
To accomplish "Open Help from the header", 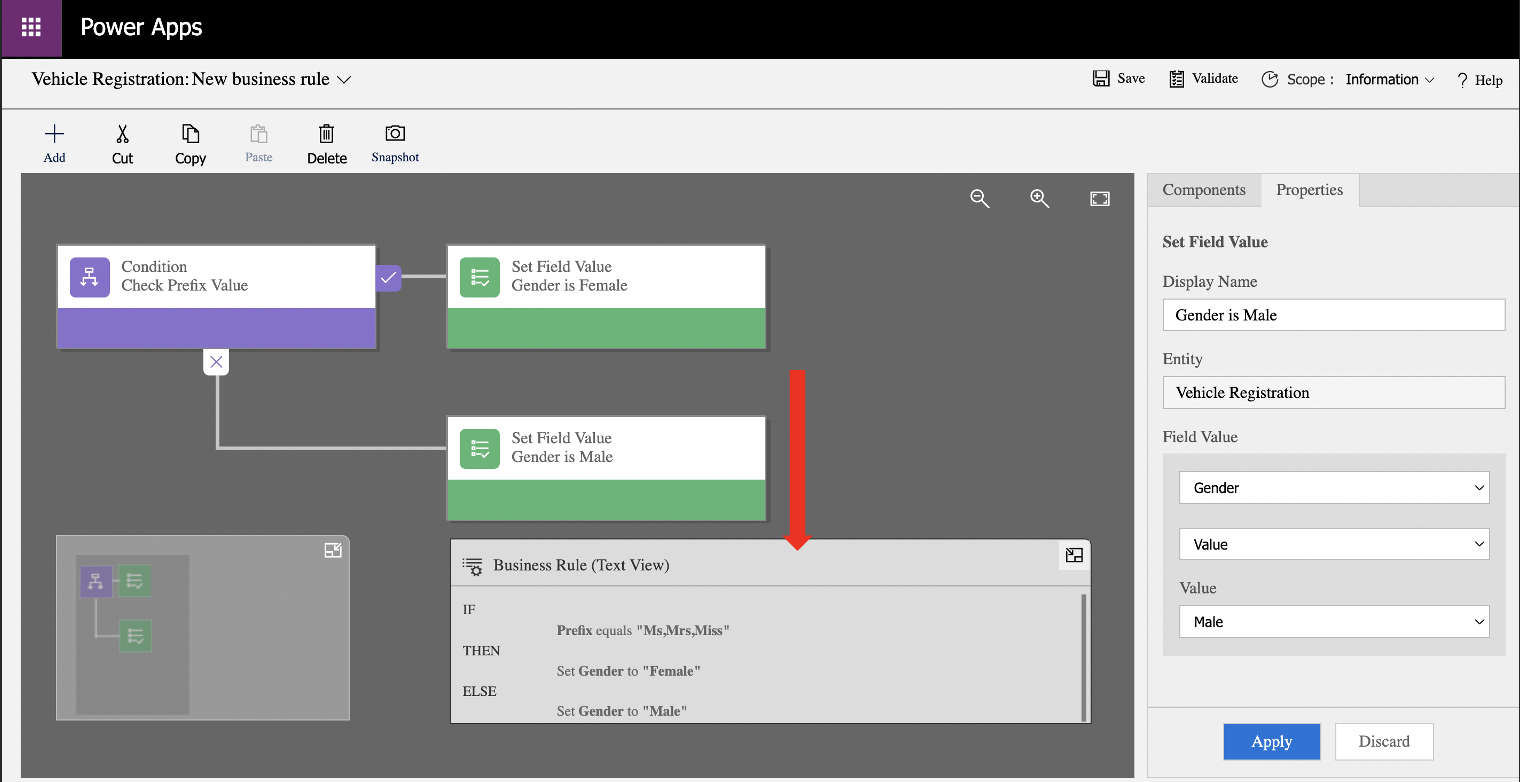I will tap(1479, 80).
